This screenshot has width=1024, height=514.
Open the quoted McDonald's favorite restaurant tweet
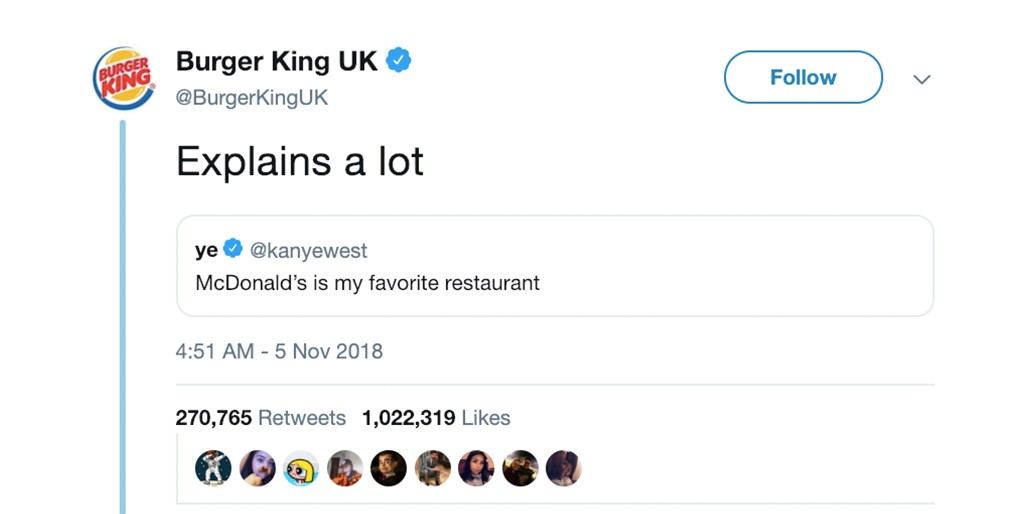[555, 266]
